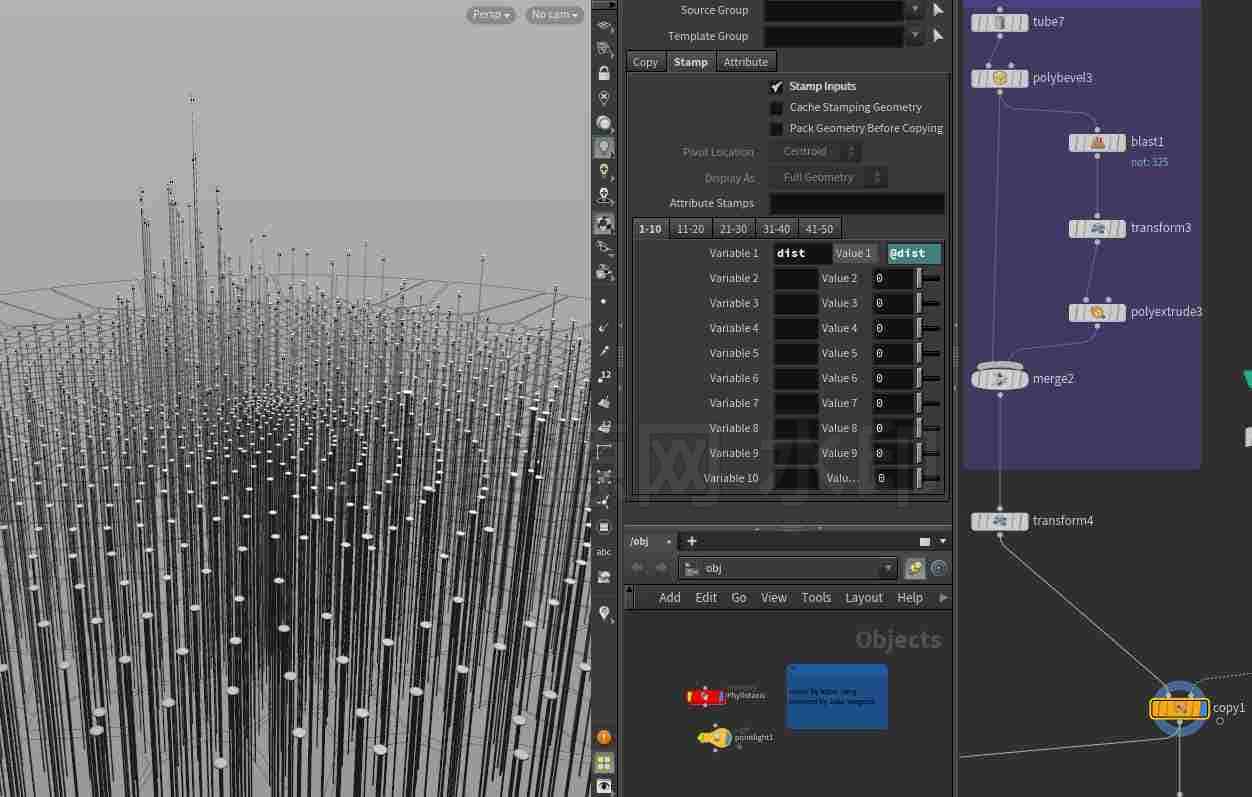Click the yellow jump-to-node icon beside obj path

[x=914, y=568]
